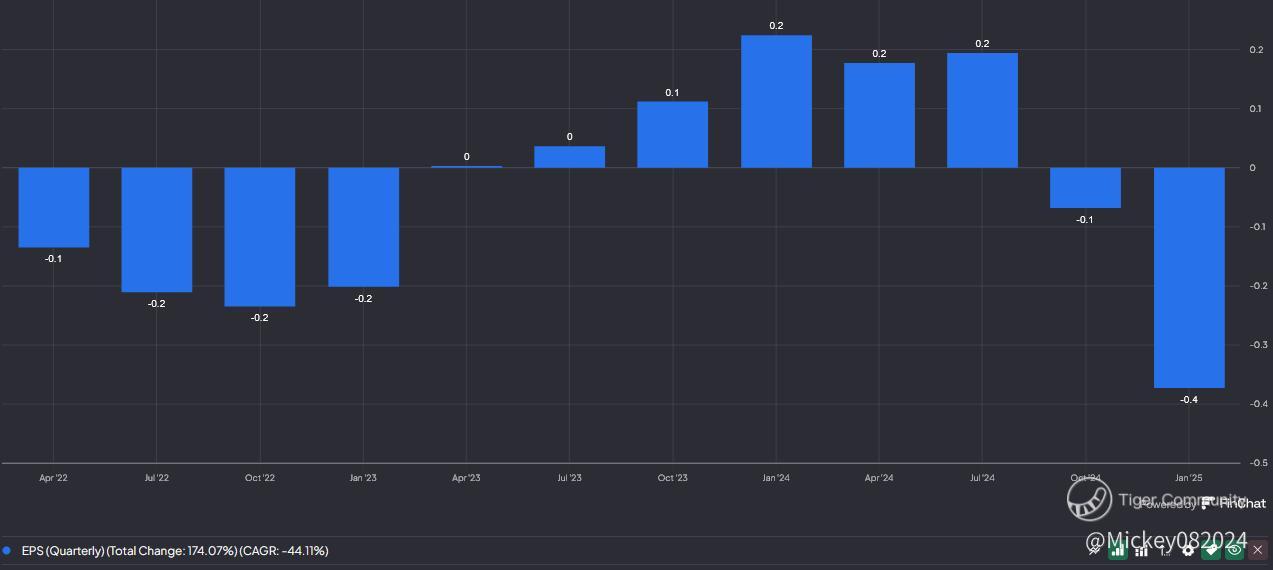Viewport: 1273px width, 570px height.
Task: Select the Oct '23 bar
Action: click(x=673, y=134)
